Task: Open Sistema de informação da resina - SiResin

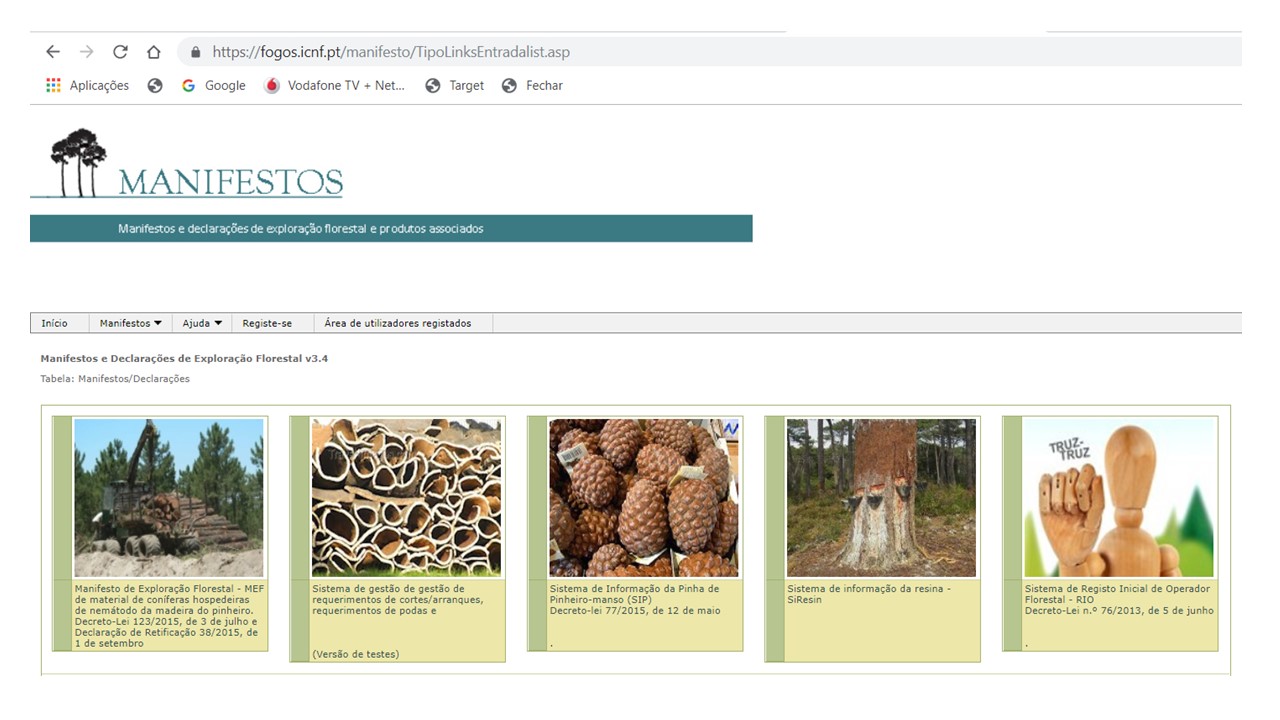Action: click(869, 594)
